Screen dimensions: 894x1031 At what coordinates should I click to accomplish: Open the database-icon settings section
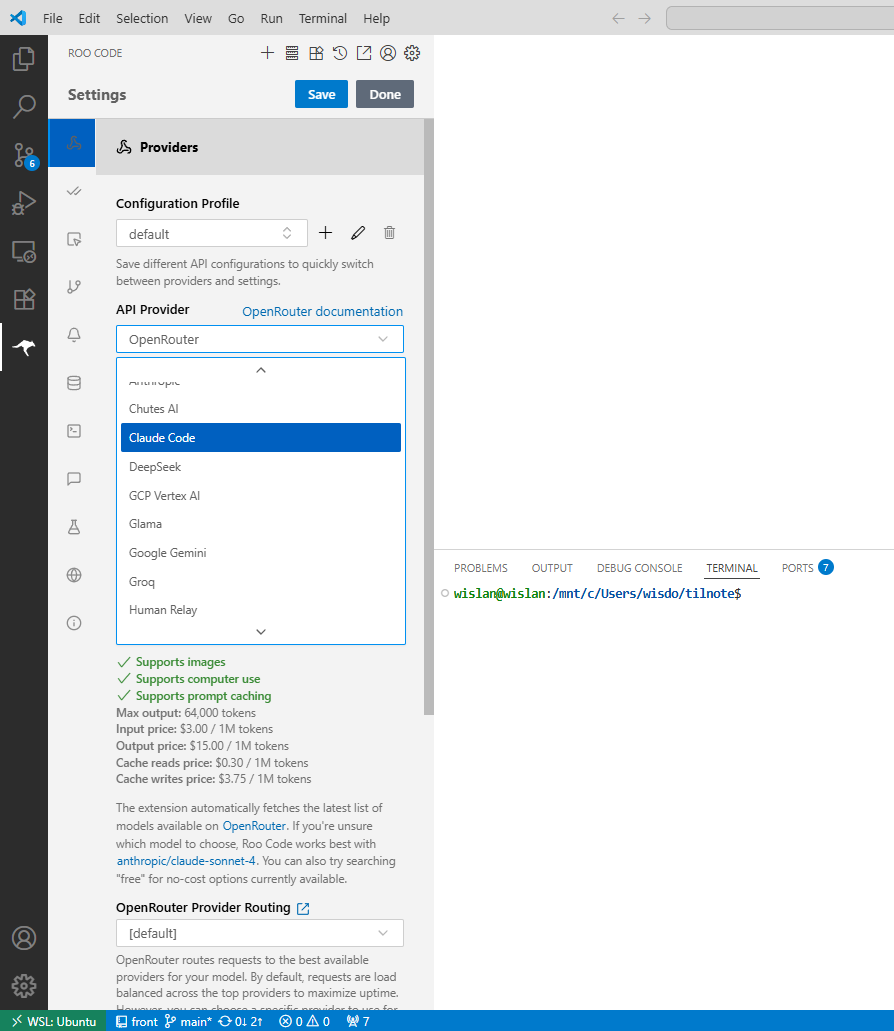pyautogui.click(x=74, y=383)
